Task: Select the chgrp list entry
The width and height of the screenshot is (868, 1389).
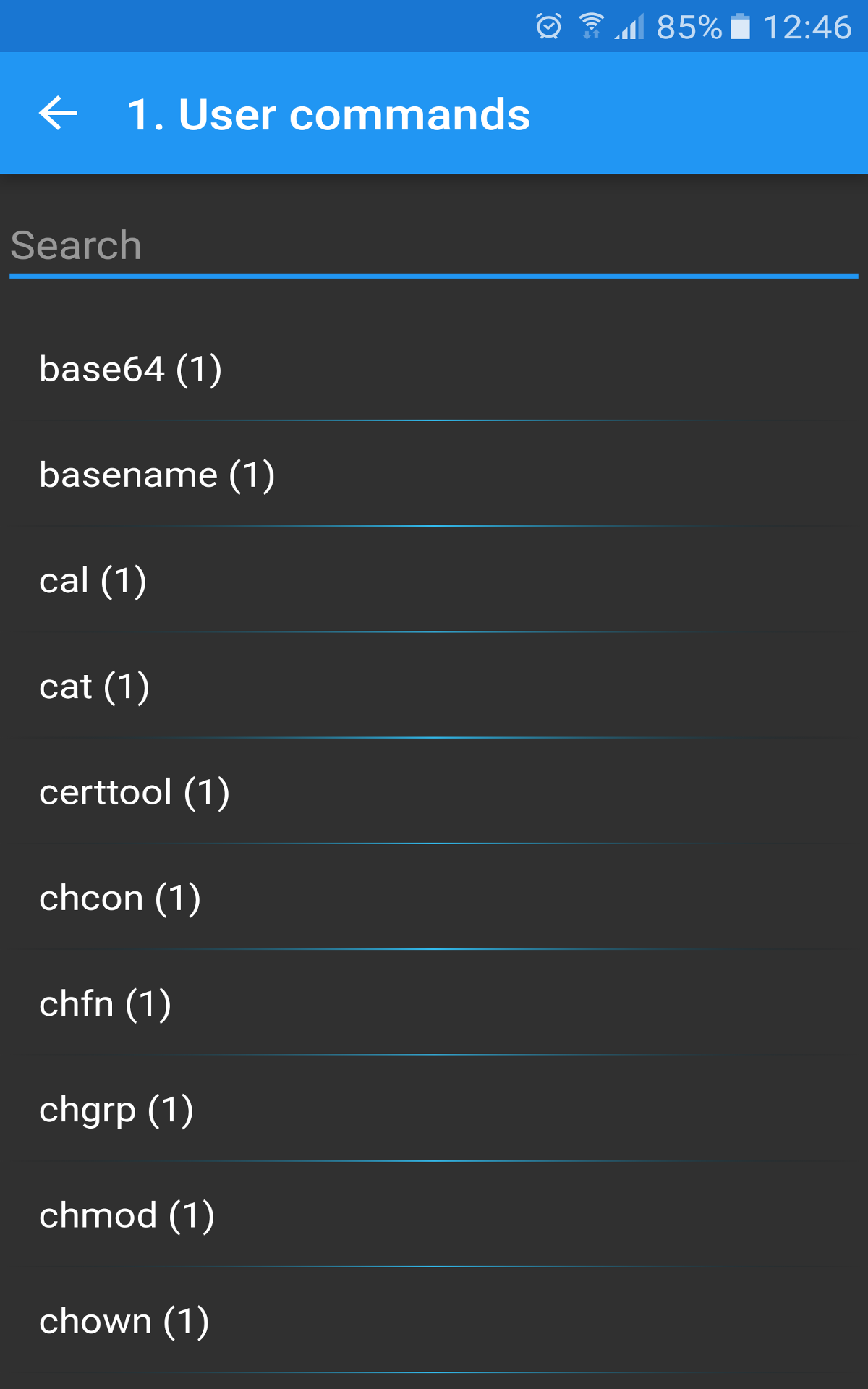Action: (x=116, y=1108)
